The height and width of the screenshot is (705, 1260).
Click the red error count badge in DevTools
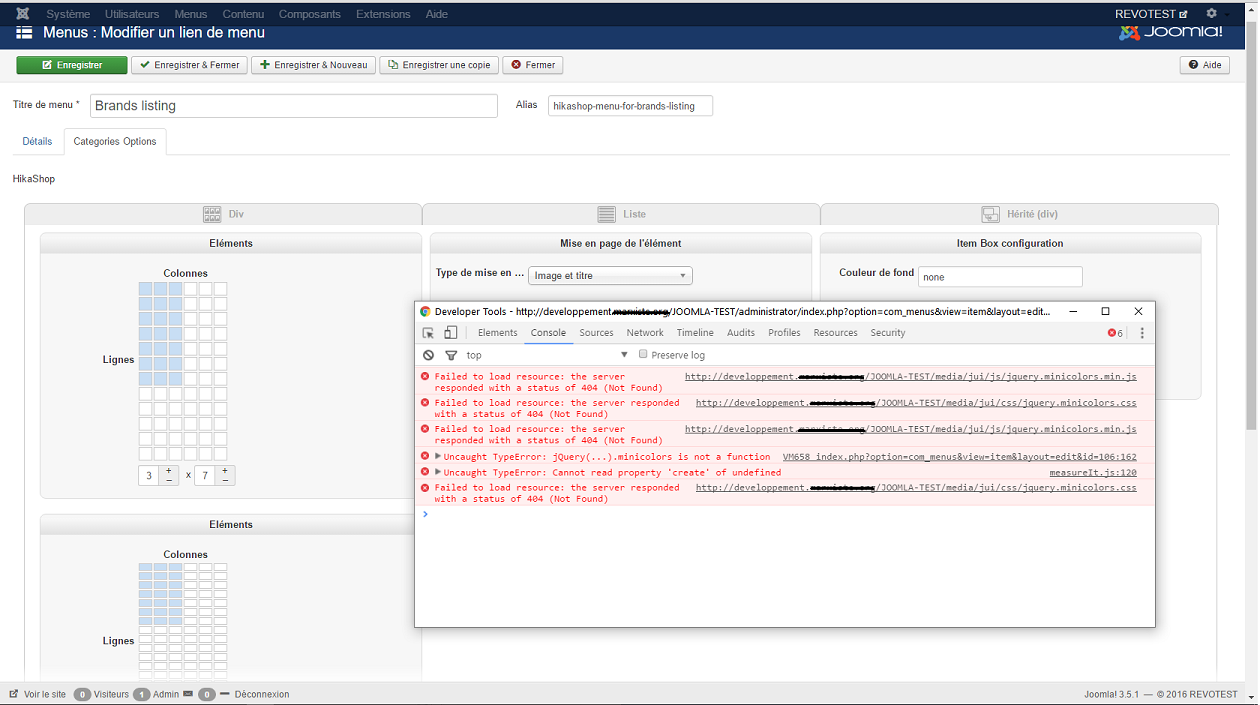[1115, 333]
